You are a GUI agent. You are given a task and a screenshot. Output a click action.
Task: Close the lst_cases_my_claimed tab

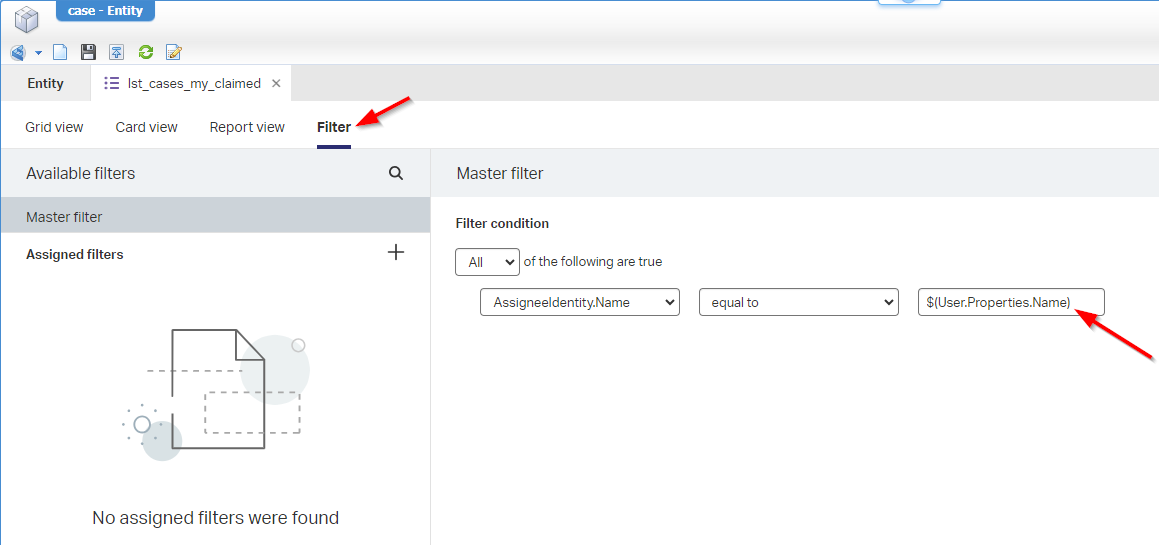tap(276, 84)
